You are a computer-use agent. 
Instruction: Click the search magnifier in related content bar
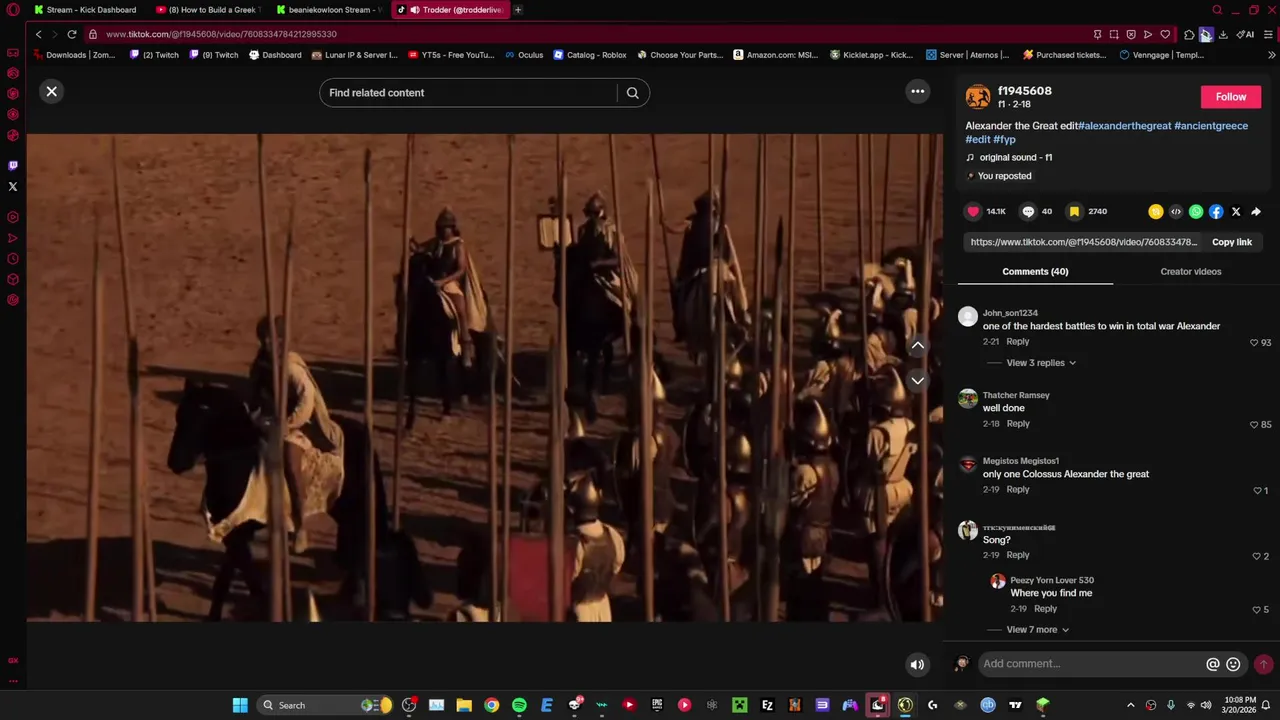tap(632, 93)
